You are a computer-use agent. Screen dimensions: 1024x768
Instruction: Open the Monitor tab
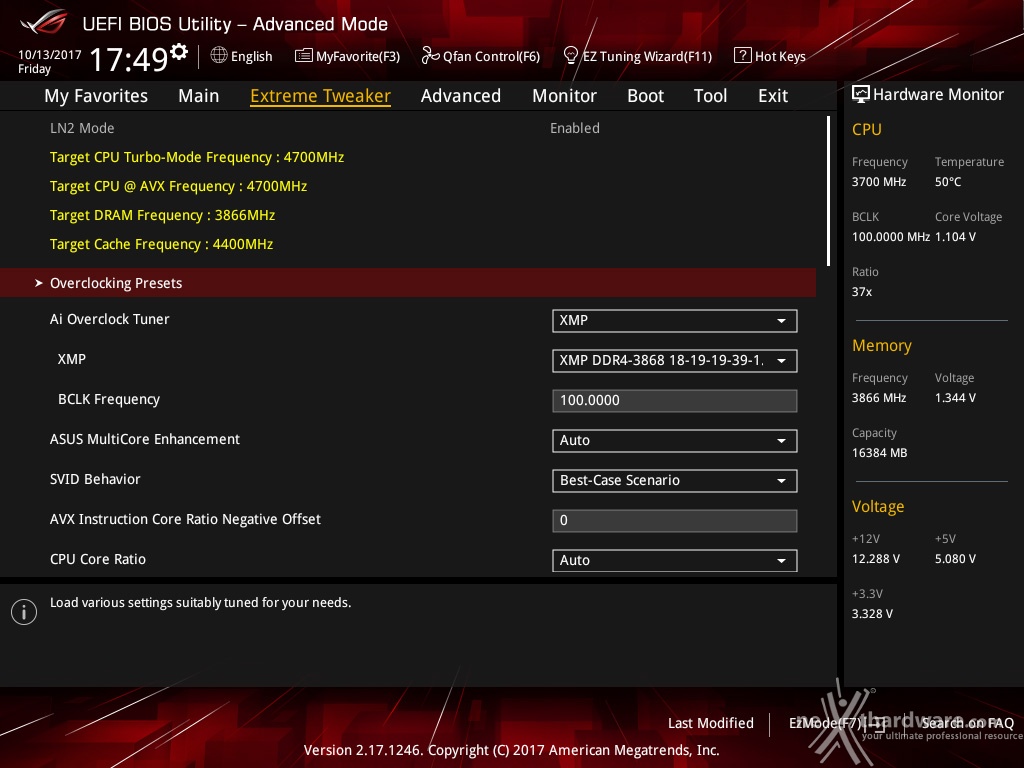pyautogui.click(x=564, y=96)
